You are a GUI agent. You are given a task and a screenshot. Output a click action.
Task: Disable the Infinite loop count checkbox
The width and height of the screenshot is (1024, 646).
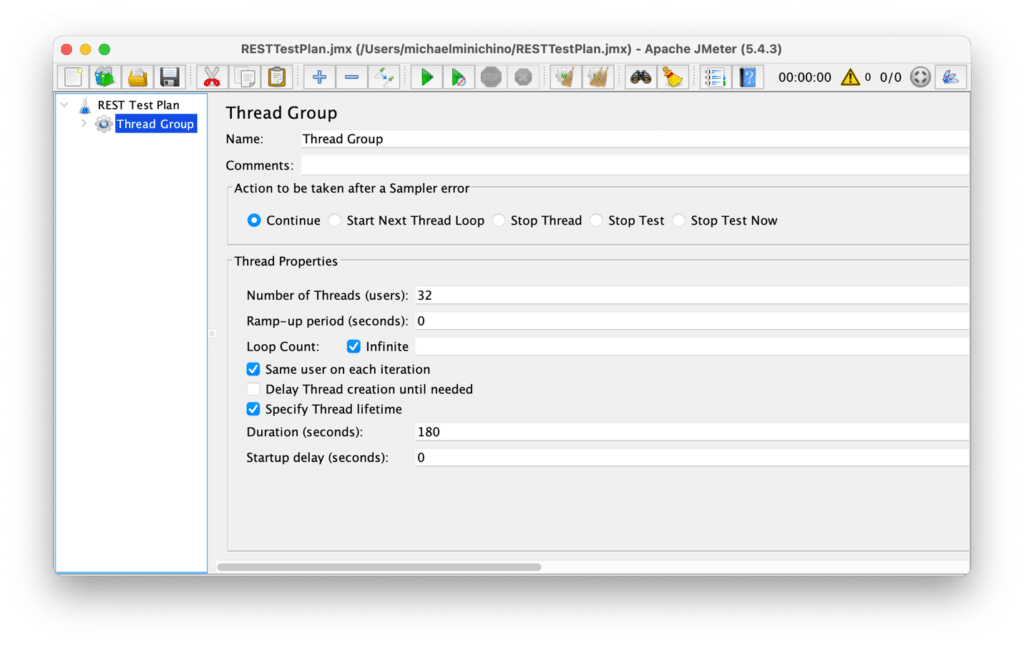coord(353,346)
